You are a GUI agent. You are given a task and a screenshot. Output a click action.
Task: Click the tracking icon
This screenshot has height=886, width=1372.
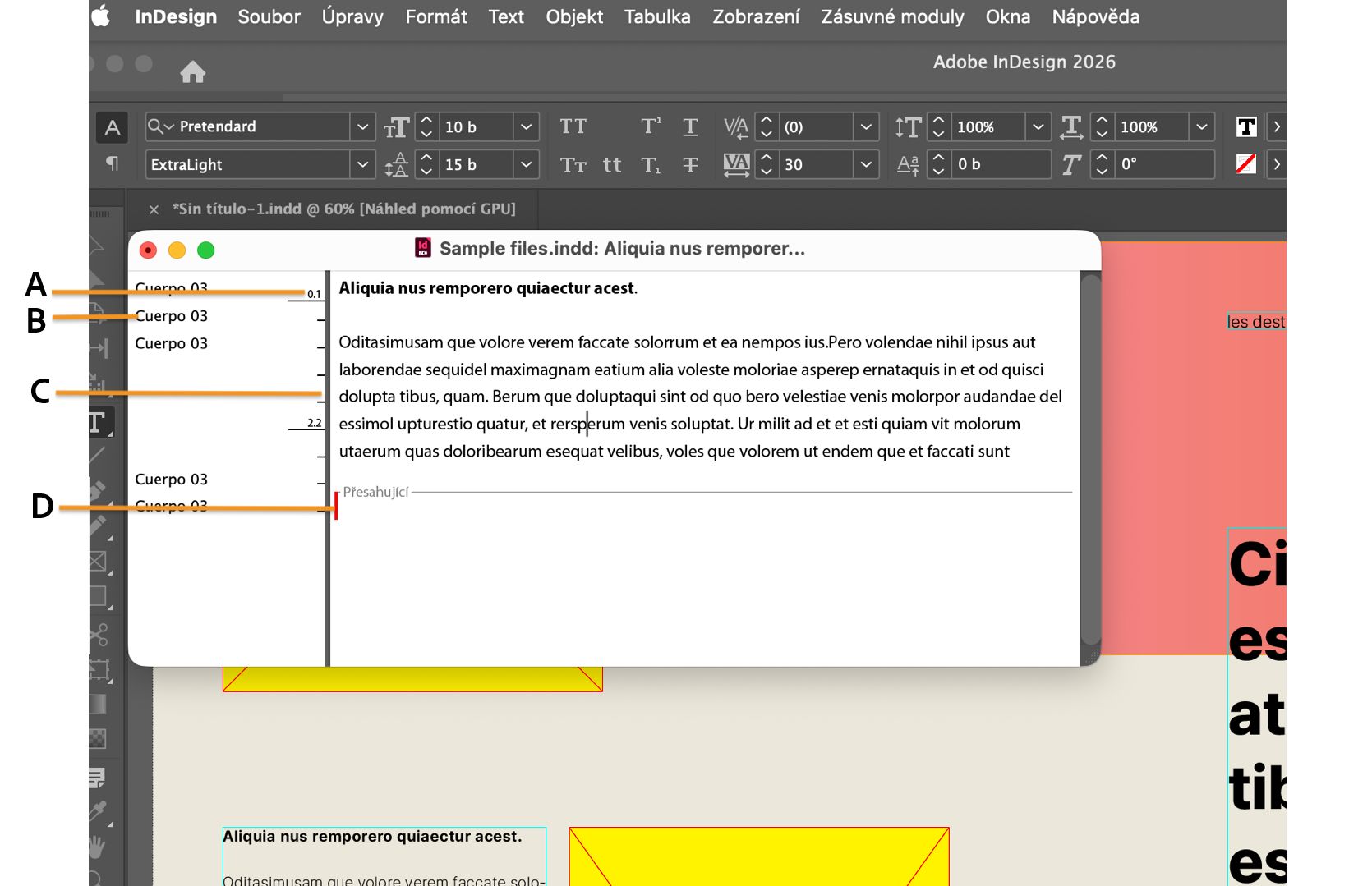[736, 165]
